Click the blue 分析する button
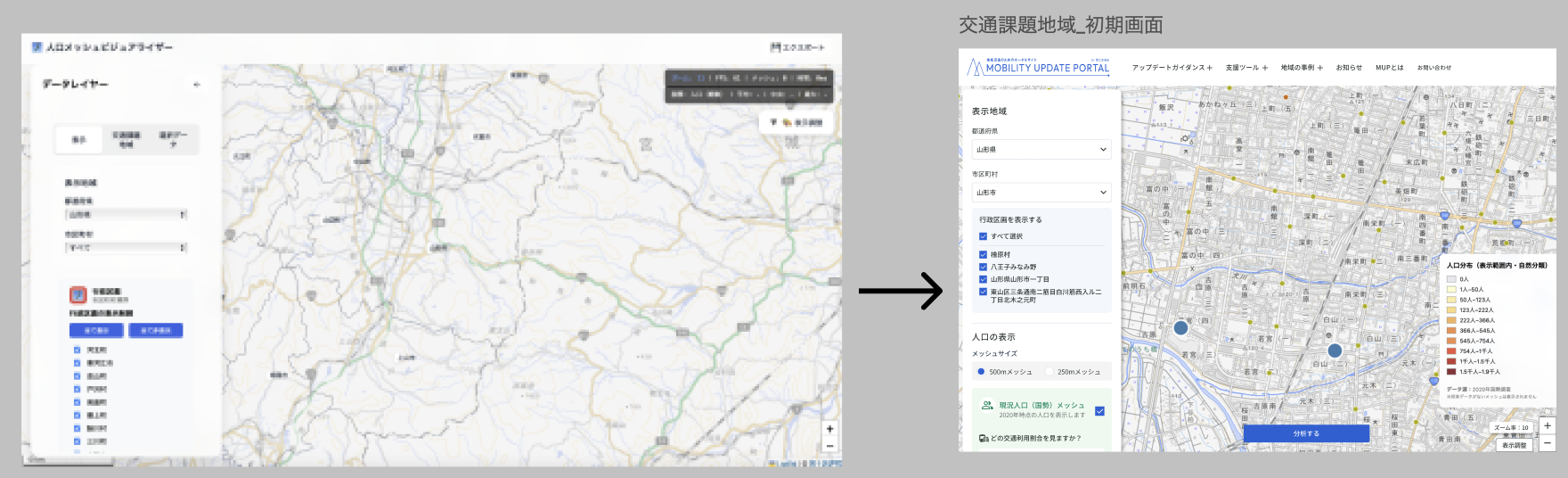 [x=1306, y=433]
